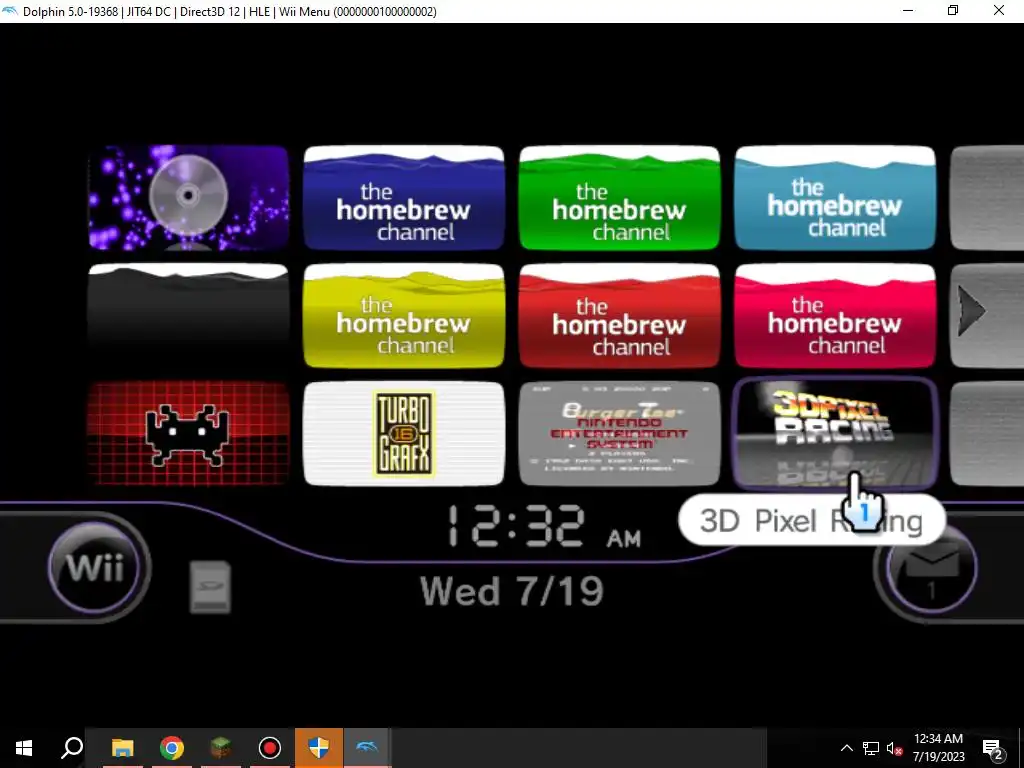Screen dimensions: 1024x768
Task: Minimize the Dolphin window
Action: point(908,11)
